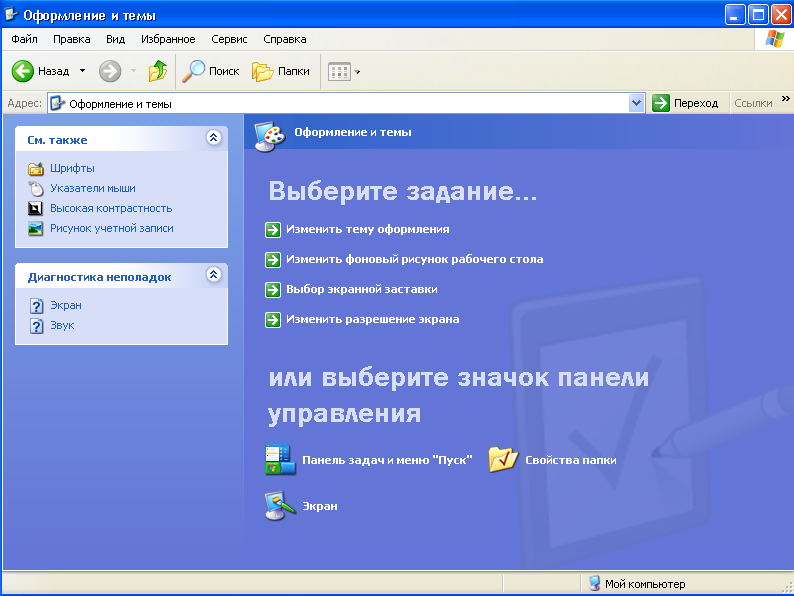Screen dimensions: 794x596
Task: Click arrow icon for desktop background task
Action: coord(273,260)
